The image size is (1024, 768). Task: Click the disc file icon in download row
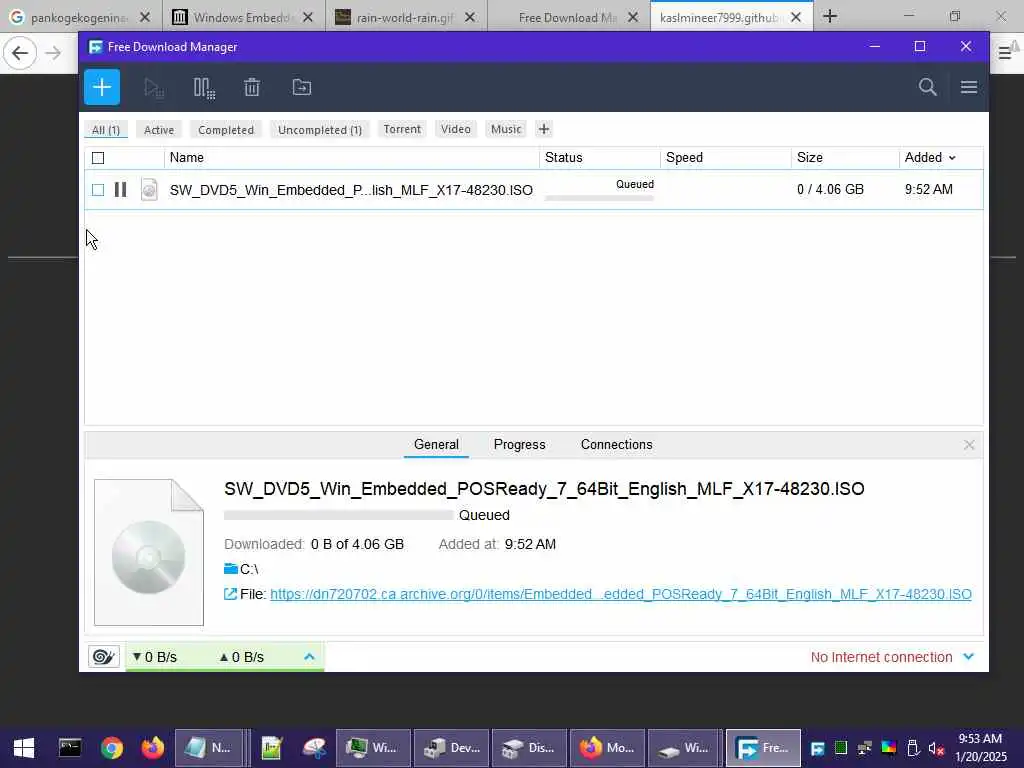pyautogui.click(x=149, y=189)
